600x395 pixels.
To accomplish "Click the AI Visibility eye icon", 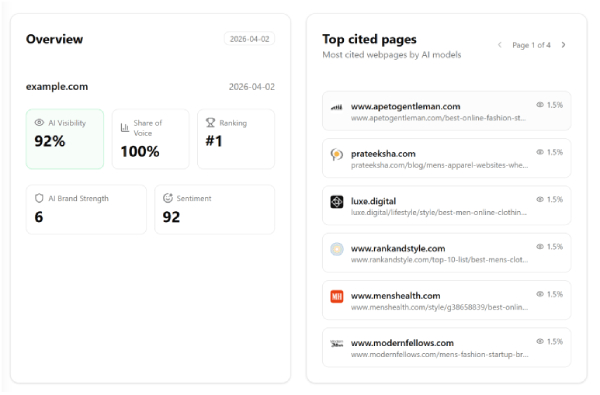I will (39, 123).
